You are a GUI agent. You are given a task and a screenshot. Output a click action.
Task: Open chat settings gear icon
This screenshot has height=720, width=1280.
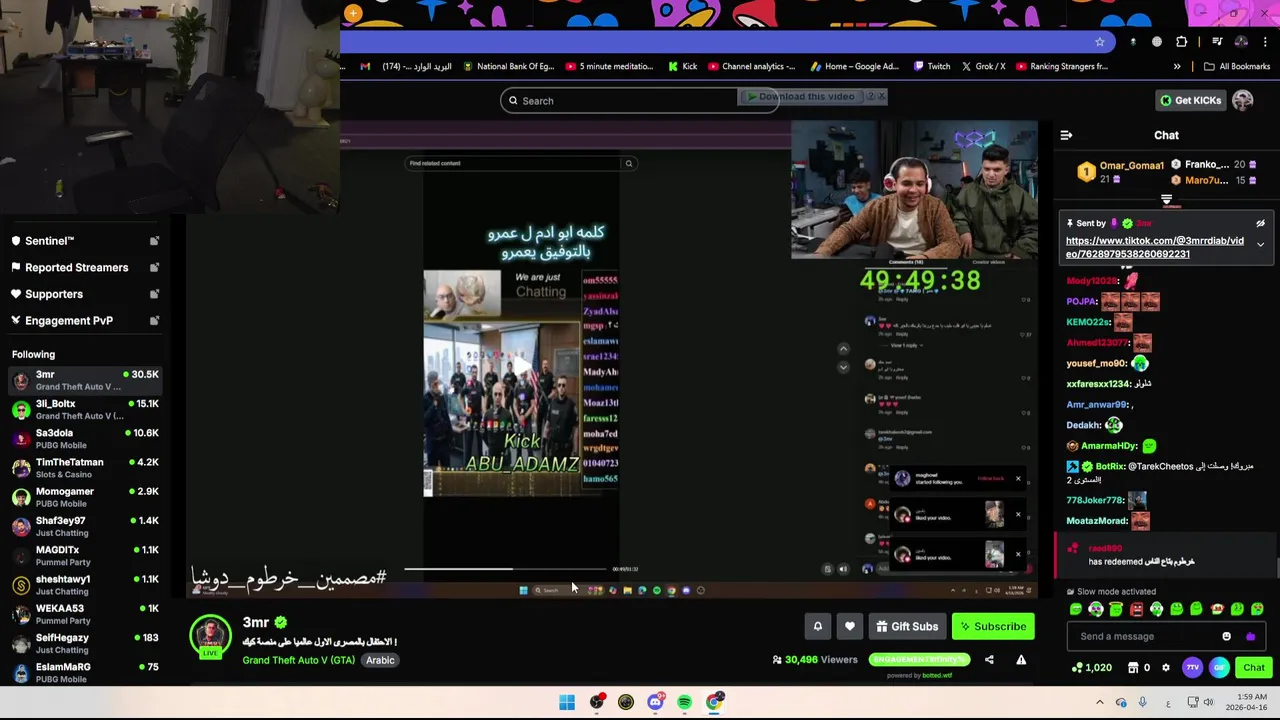pos(1166,667)
